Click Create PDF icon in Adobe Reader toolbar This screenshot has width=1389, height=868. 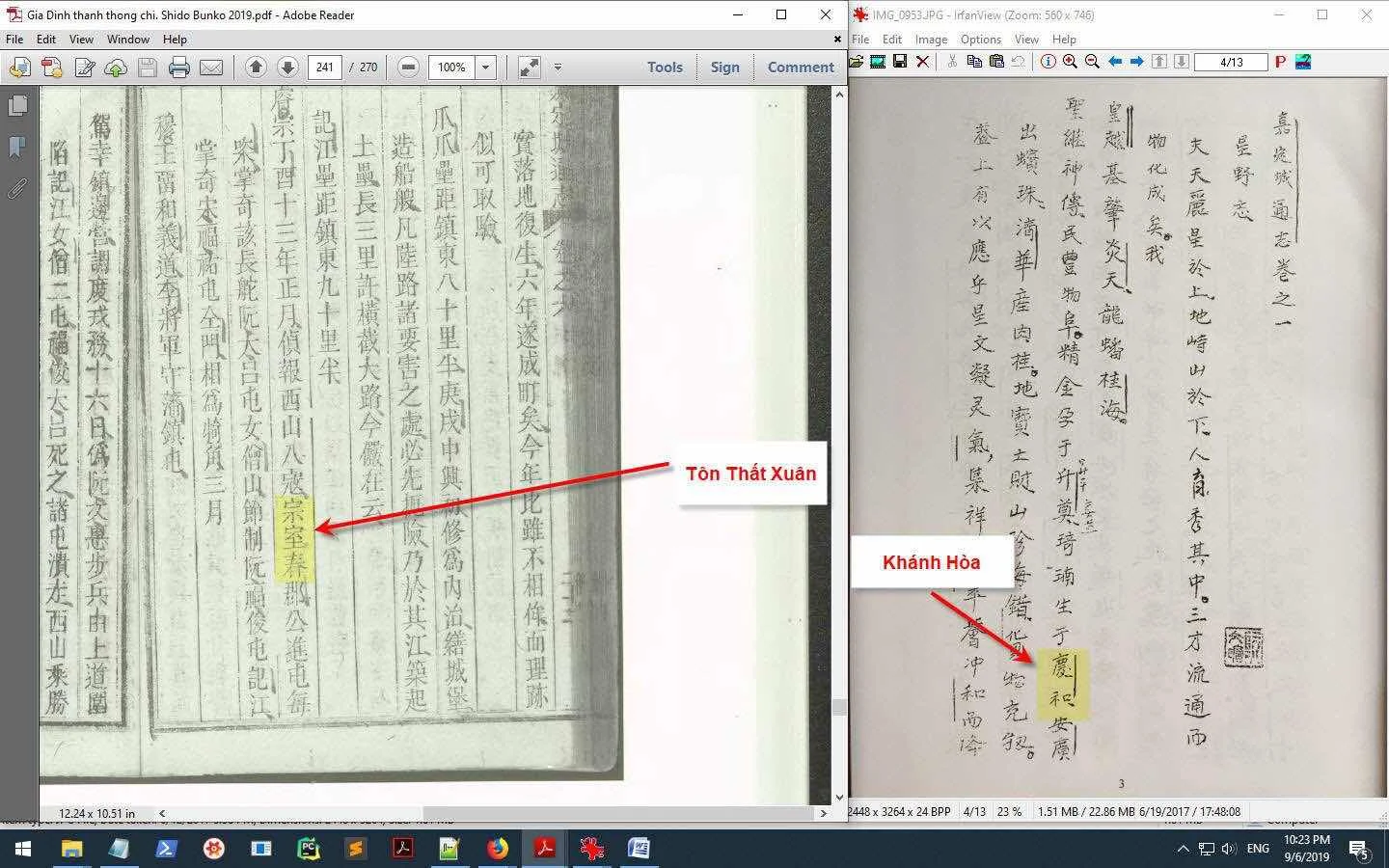(19, 68)
